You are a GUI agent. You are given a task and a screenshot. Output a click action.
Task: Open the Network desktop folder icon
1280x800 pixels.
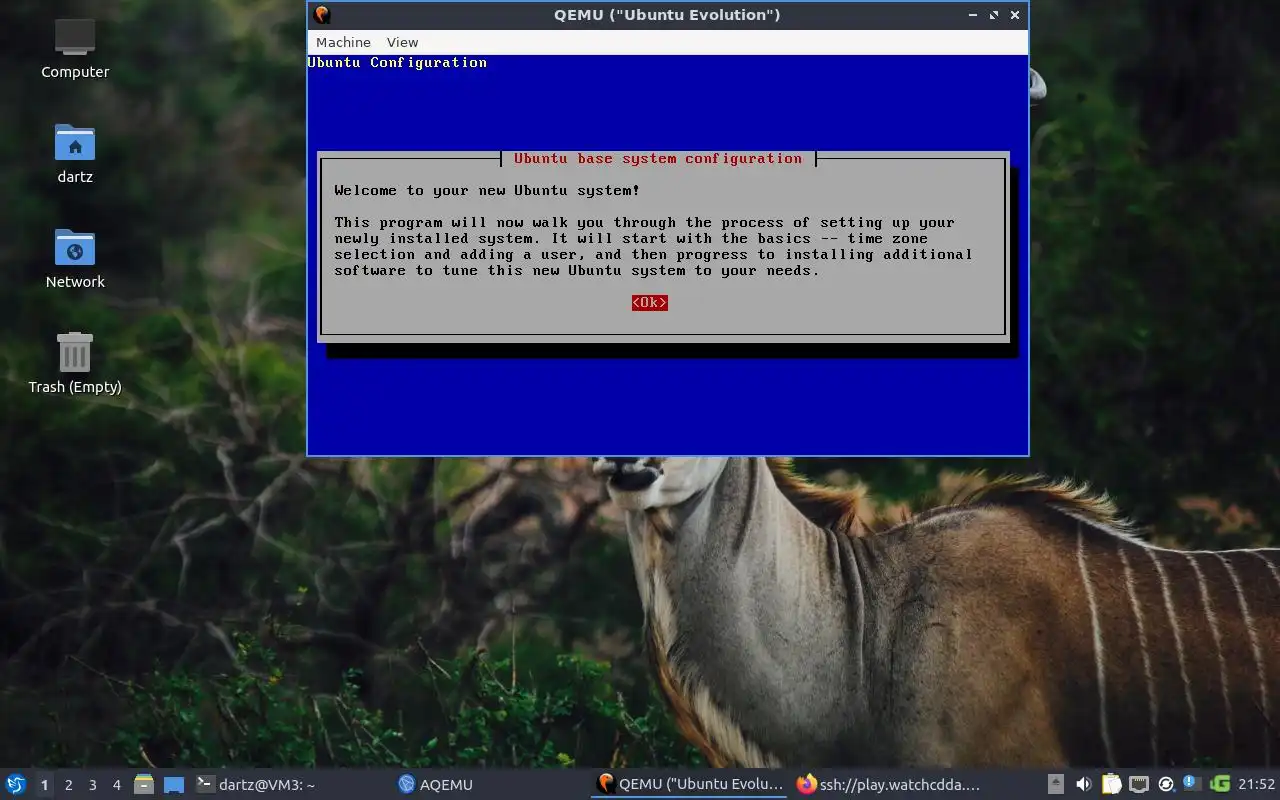pos(75,258)
